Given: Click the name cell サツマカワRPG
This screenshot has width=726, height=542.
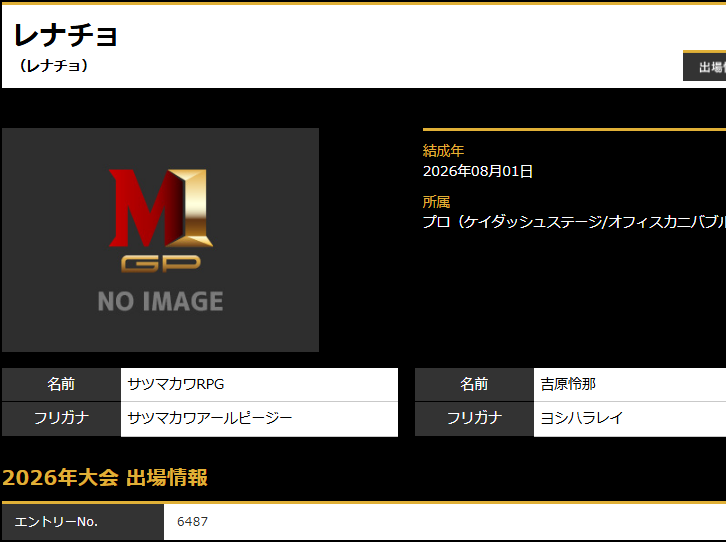Looking at the screenshot, I should [x=259, y=384].
